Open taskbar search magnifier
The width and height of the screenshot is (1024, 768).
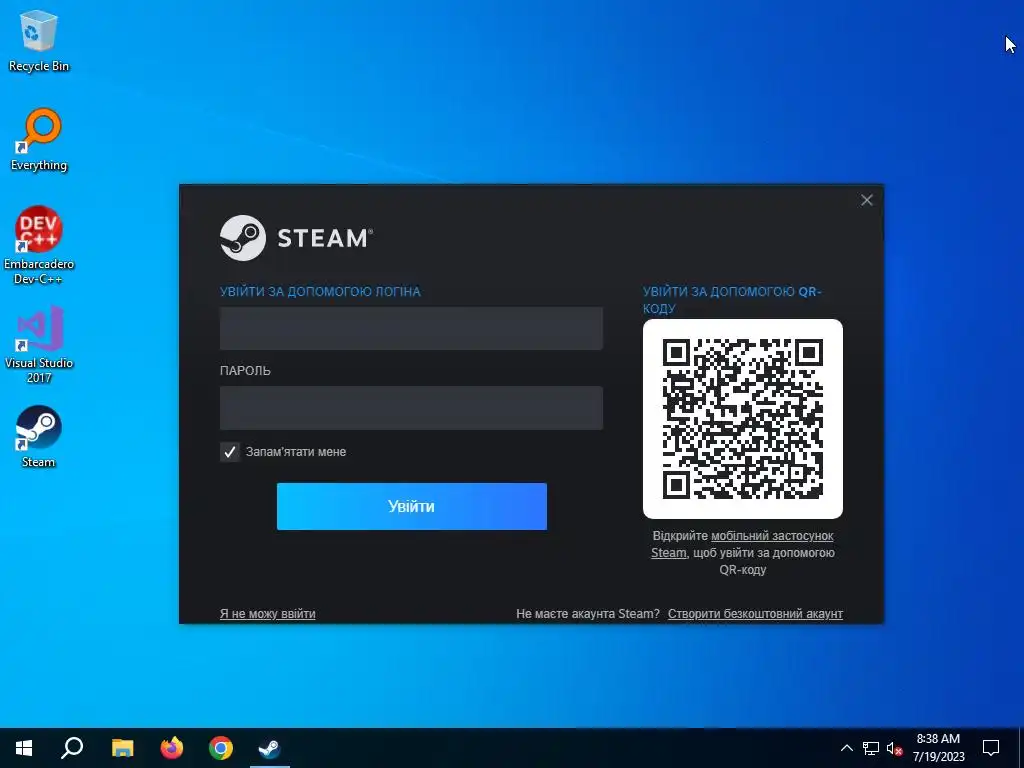72,748
